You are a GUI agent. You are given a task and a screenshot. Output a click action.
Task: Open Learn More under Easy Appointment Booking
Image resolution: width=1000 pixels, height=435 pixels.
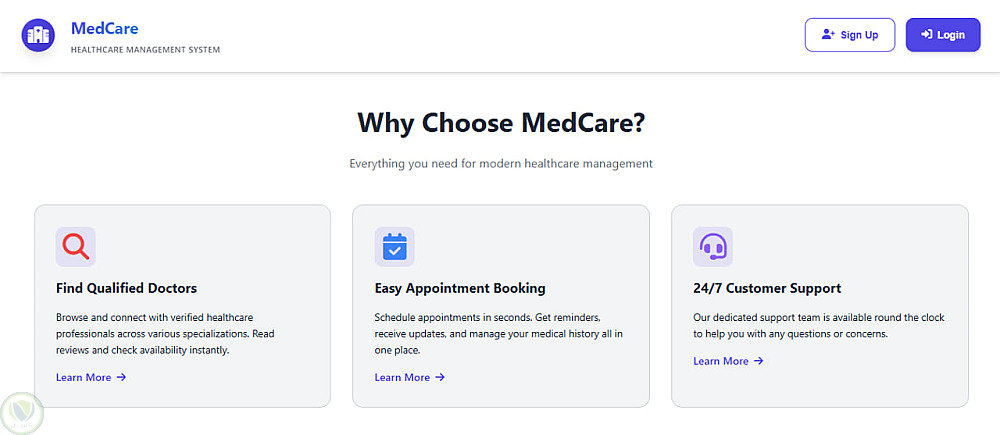tap(402, 377)
